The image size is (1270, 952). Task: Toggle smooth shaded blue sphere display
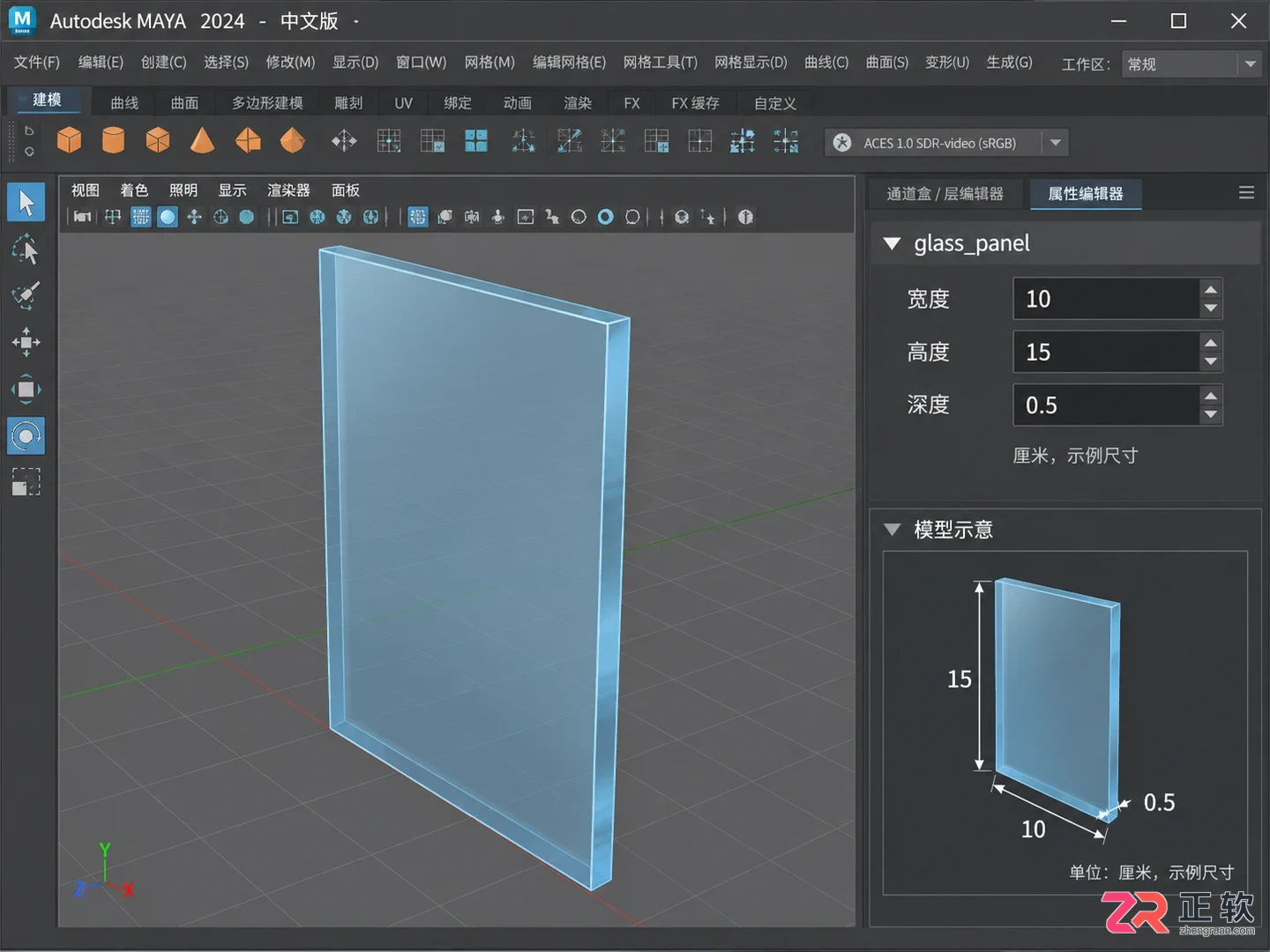(x=168, y=217)
